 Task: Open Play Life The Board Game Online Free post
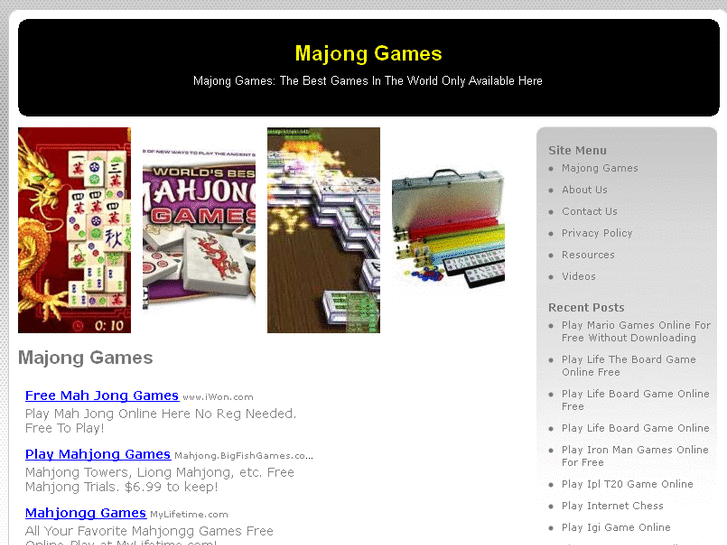tap(629, 366)
